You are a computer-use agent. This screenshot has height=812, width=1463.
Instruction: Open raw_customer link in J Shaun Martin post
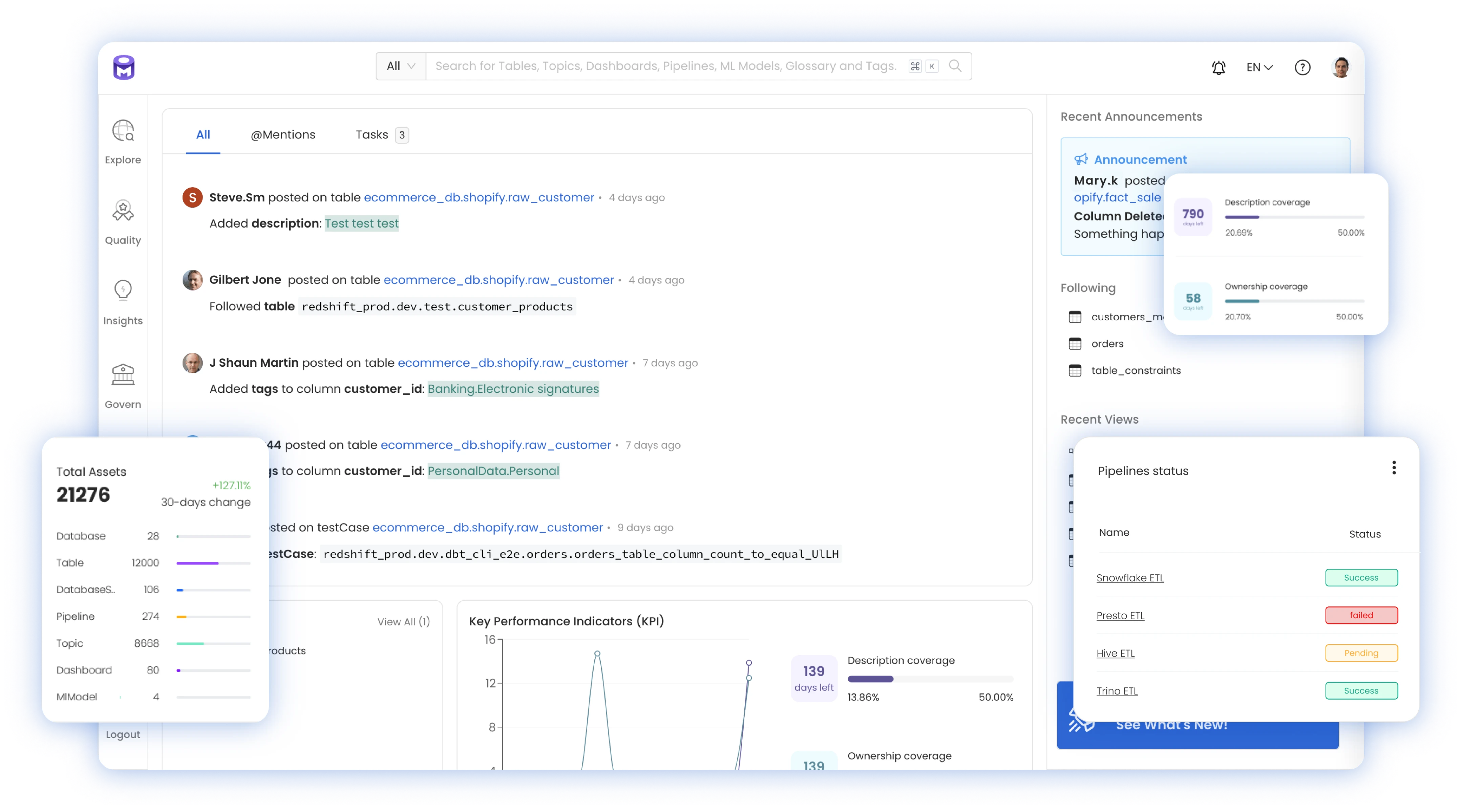tap(513, 362)
